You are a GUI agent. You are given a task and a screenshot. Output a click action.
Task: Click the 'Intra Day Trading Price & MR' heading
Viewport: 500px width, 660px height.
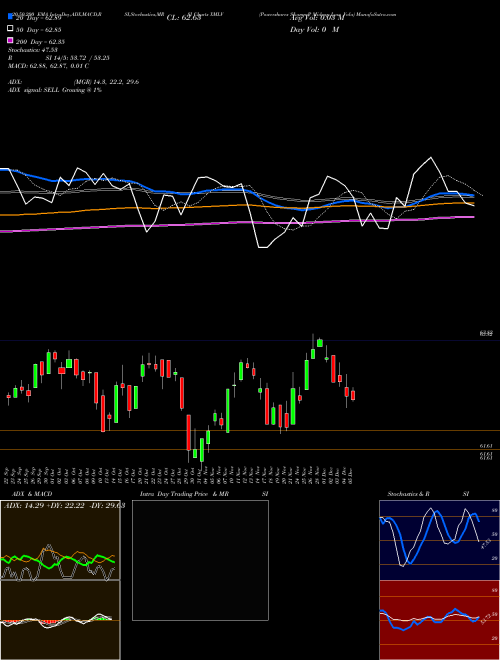(x=184, y=494)
